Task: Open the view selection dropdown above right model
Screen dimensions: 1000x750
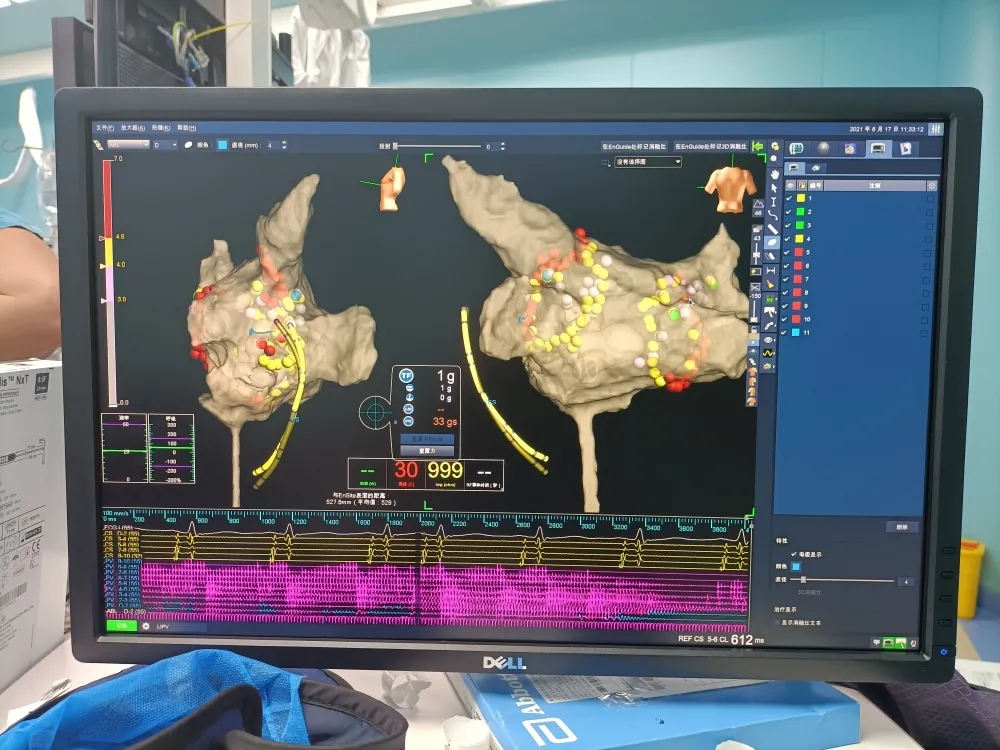Action: 648,161
